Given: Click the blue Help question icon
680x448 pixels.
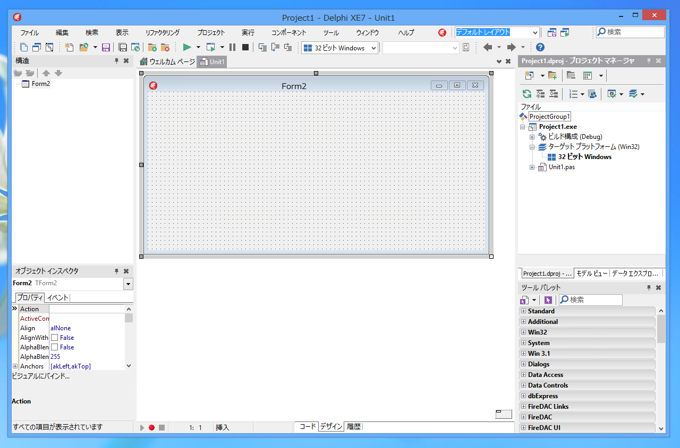Looking at the screenshot, I should [x=540, y=47].
